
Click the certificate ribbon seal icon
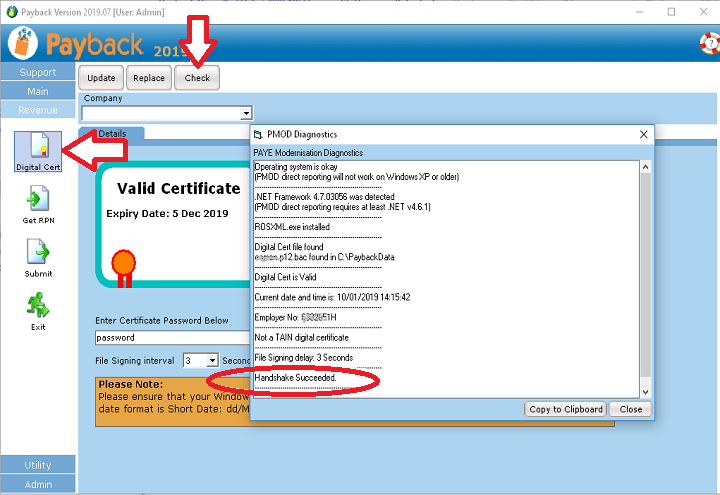123,264
